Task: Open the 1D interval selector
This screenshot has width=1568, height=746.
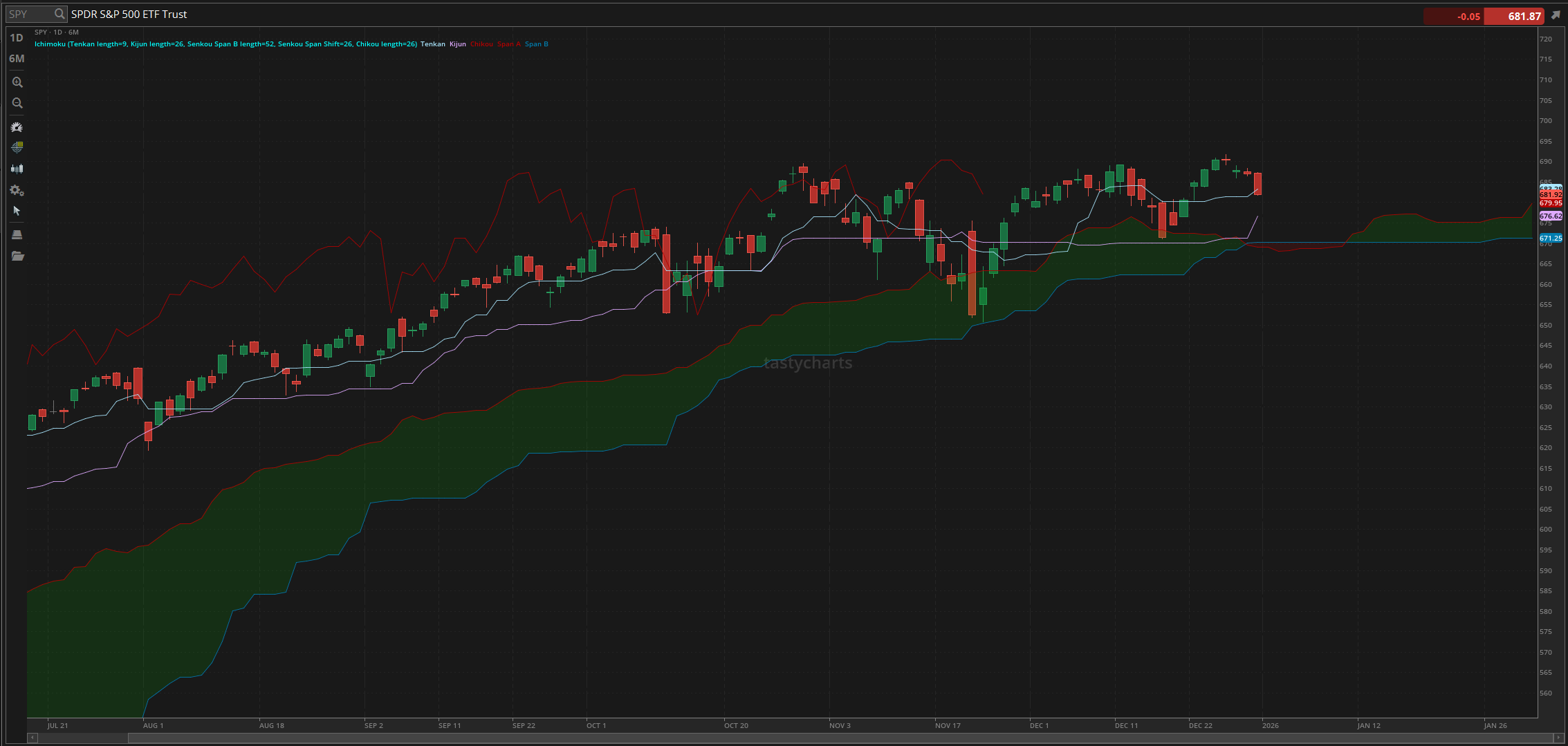Action: click(17, 38)
